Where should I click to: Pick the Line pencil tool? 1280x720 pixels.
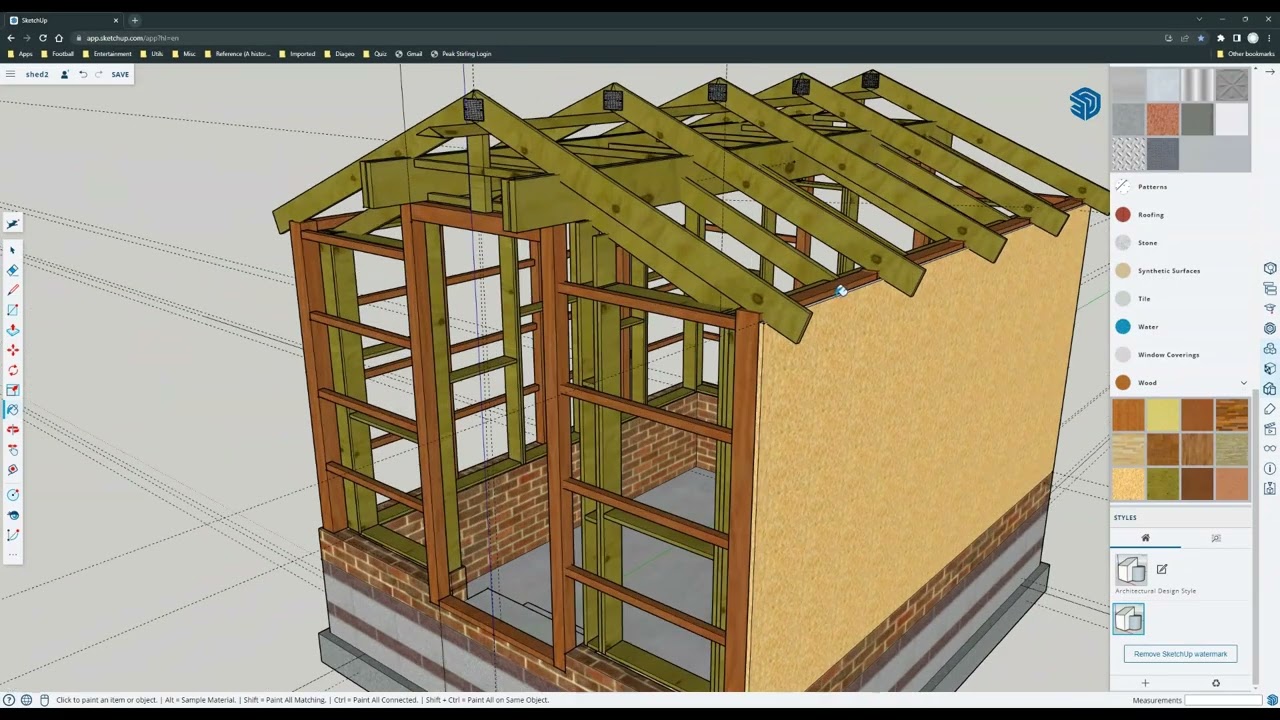click(x=12, y=290)
